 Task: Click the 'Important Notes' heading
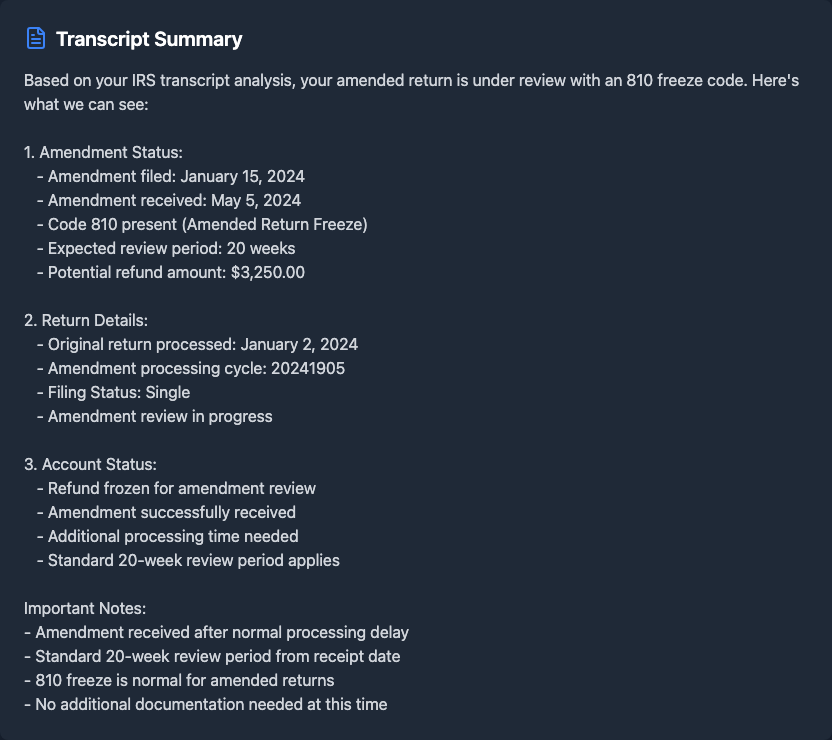pyautogui.click(x=84, y=609)
